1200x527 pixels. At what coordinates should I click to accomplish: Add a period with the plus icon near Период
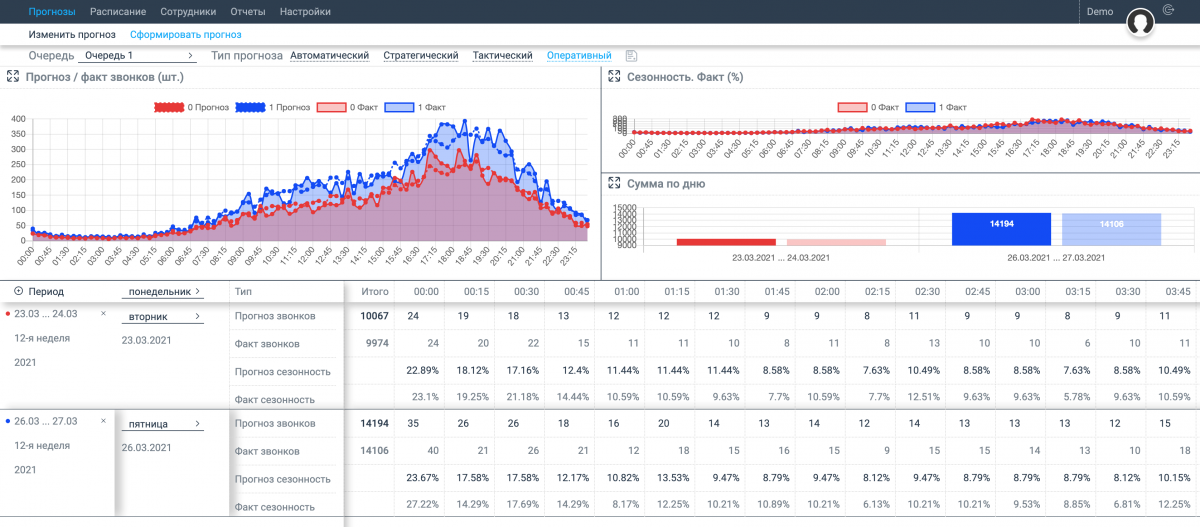[19, 291]
